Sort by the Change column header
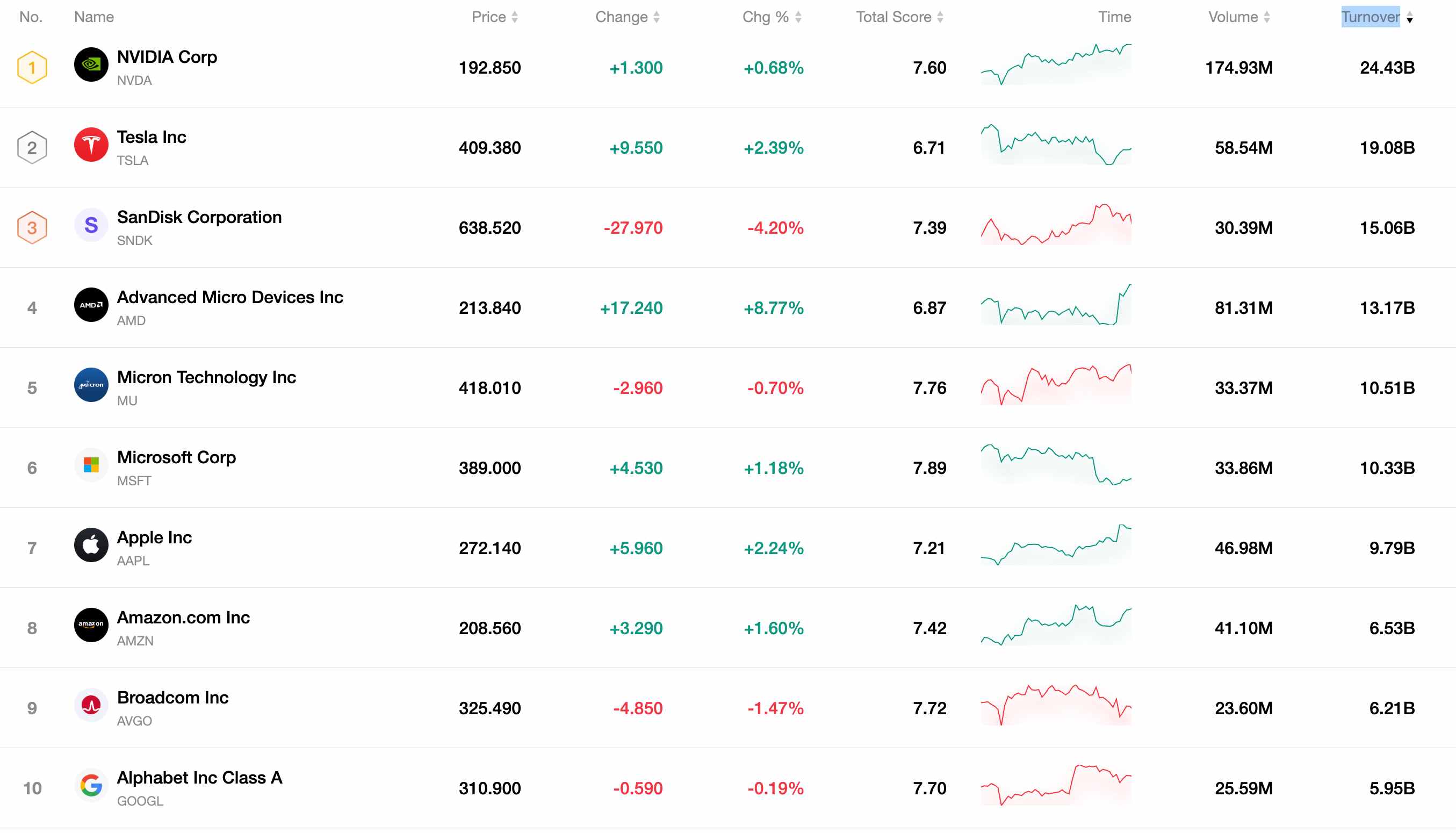This screenshot has width=1456, height=833. [627, 17]
